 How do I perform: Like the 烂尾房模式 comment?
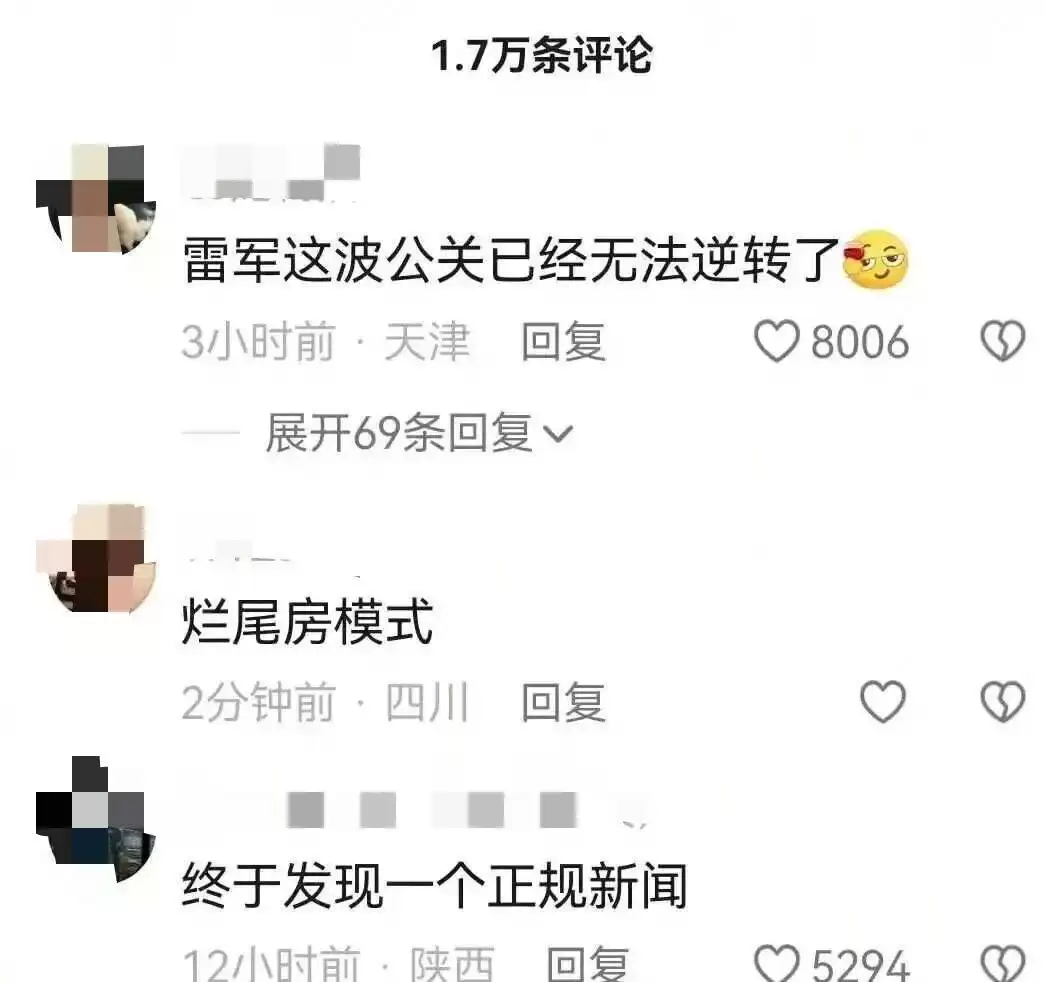click(883, 701)
